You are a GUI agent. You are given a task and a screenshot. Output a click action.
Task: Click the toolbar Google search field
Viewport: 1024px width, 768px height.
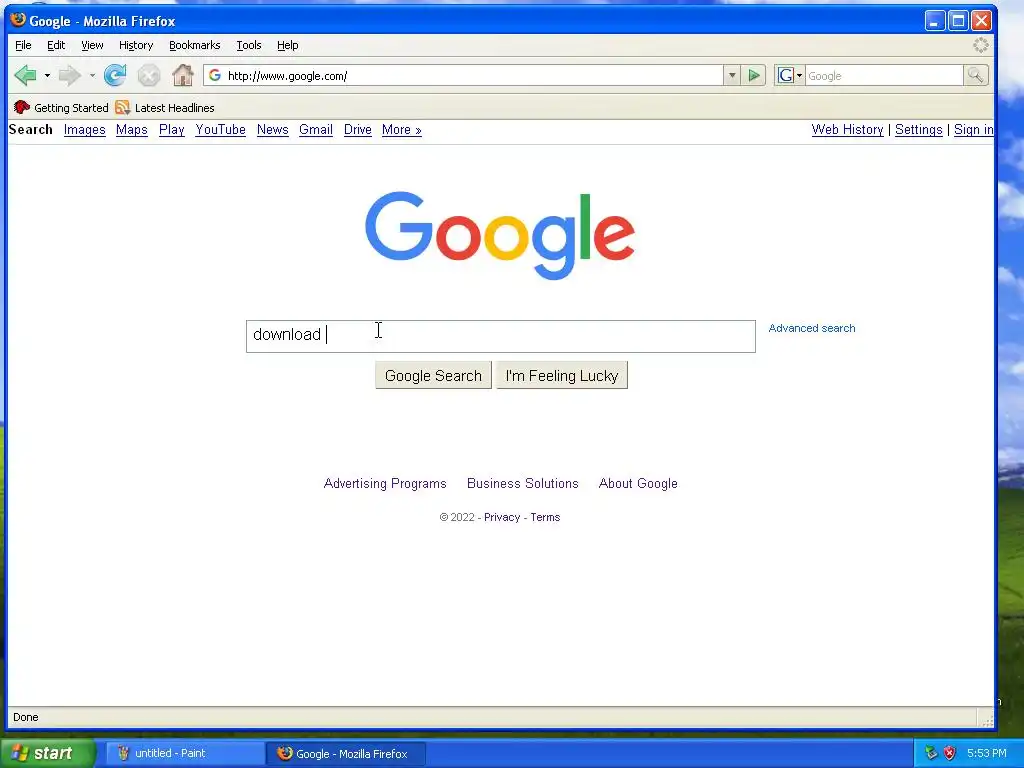click(x=884, y=76)
